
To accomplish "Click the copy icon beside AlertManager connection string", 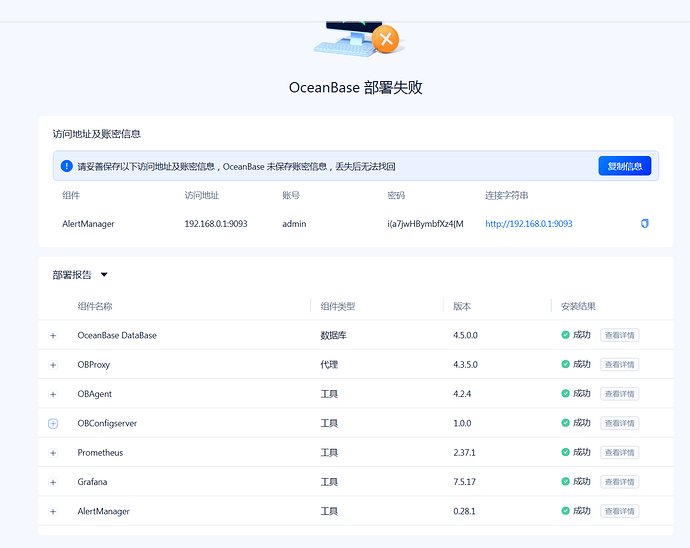I will pyautogui.click(x=645, y=224).
